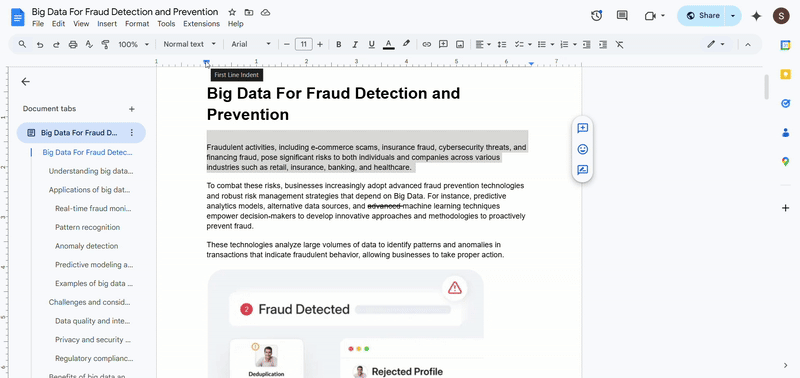The height and width of the screenshot is (378, 800).
Task: Undo the last action
Action: [x=39, y=44]
